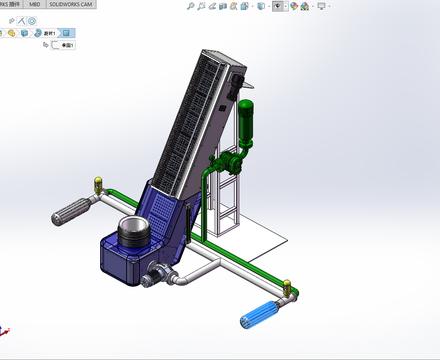Click the Previous View icon
This screenshot has height=360, width=440.
[212, 6]
